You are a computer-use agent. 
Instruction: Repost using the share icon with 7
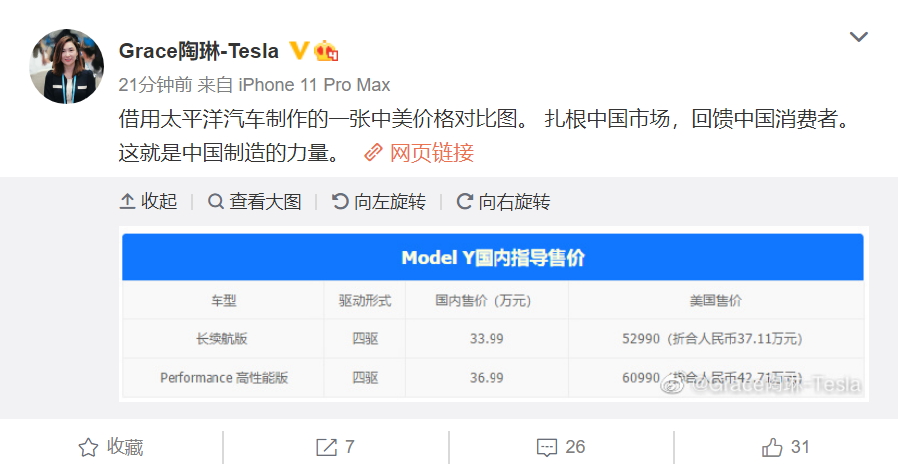coord(335,447)
